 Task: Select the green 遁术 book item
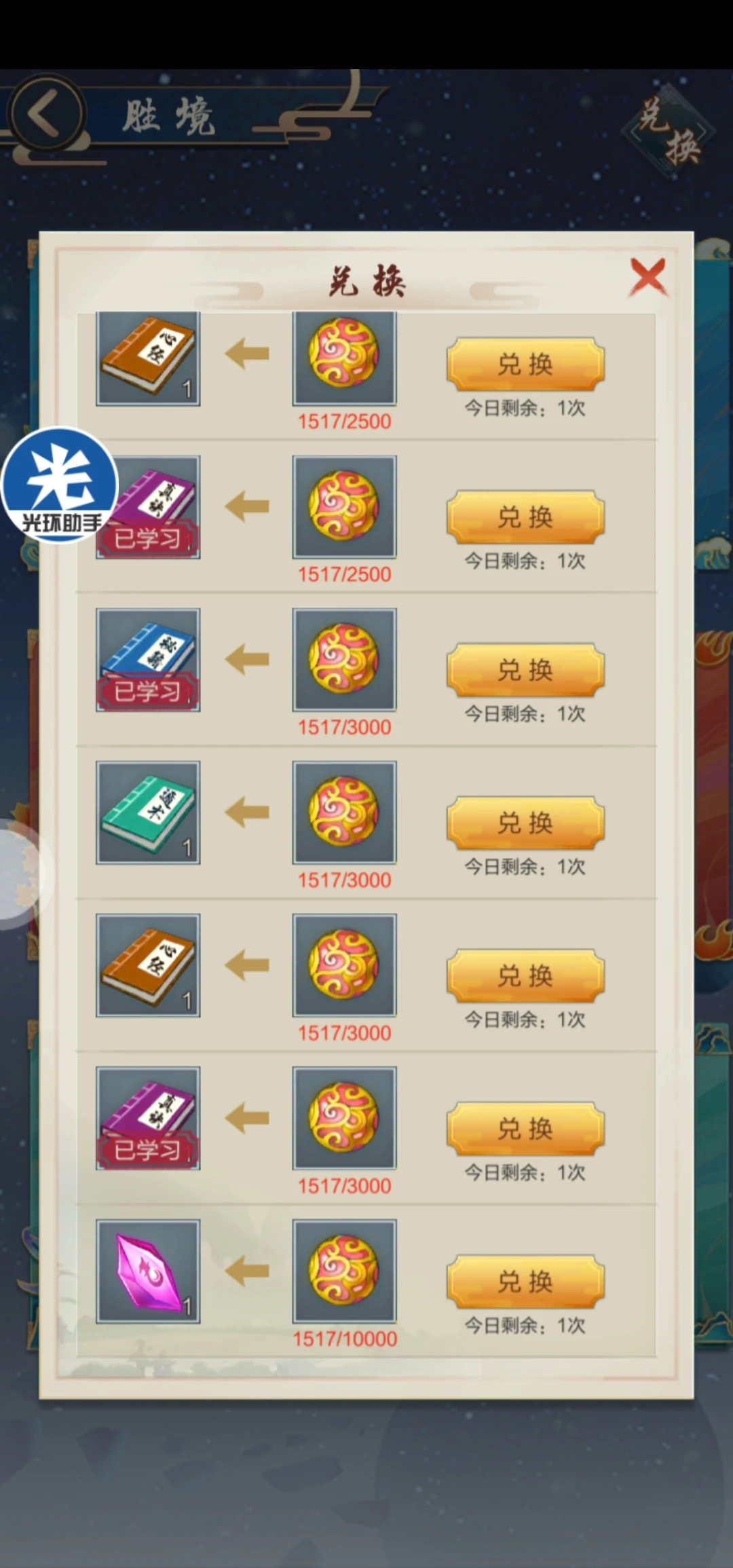tap(148, 813)
